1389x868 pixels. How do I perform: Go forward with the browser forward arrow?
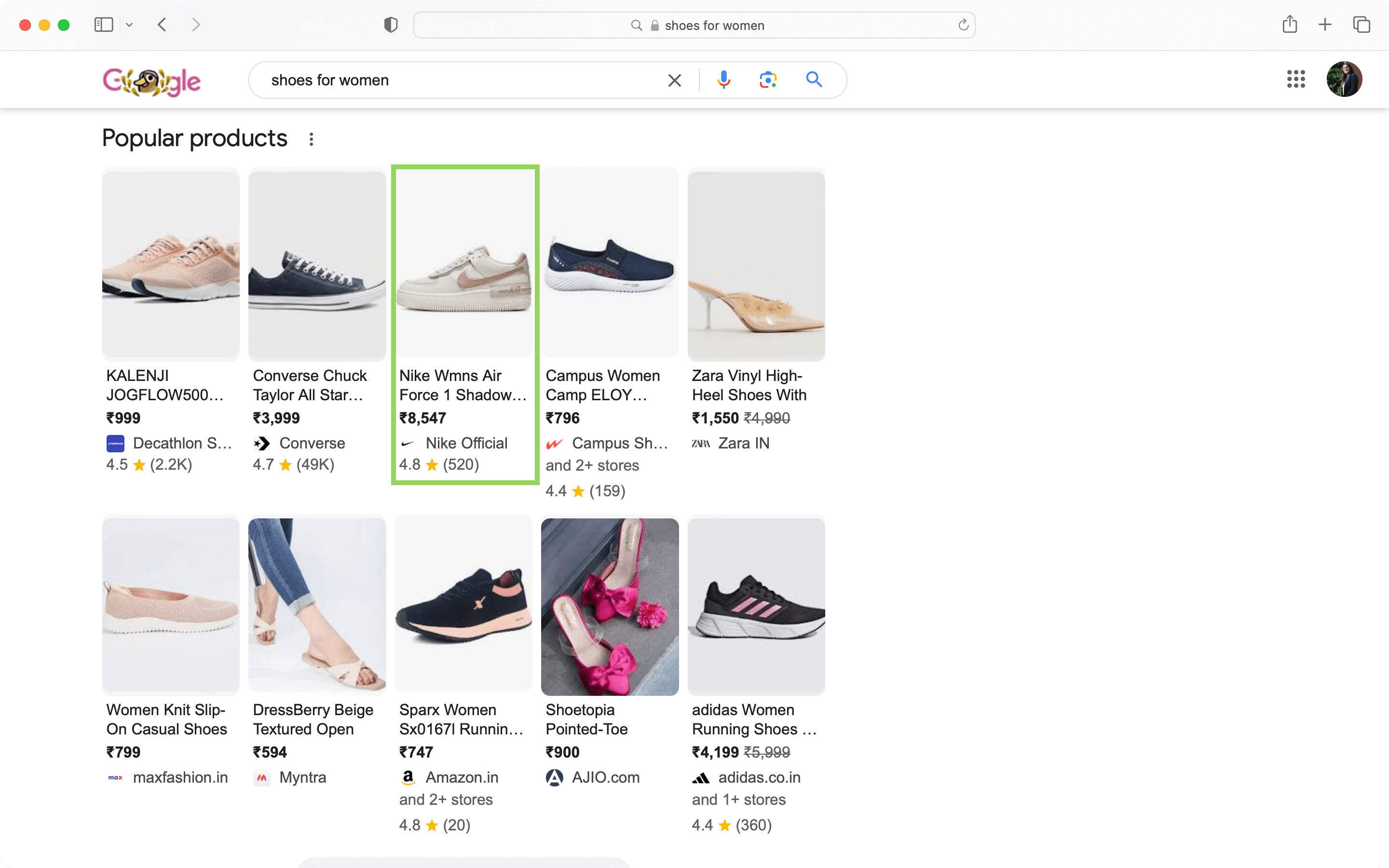tap(196, 25)
